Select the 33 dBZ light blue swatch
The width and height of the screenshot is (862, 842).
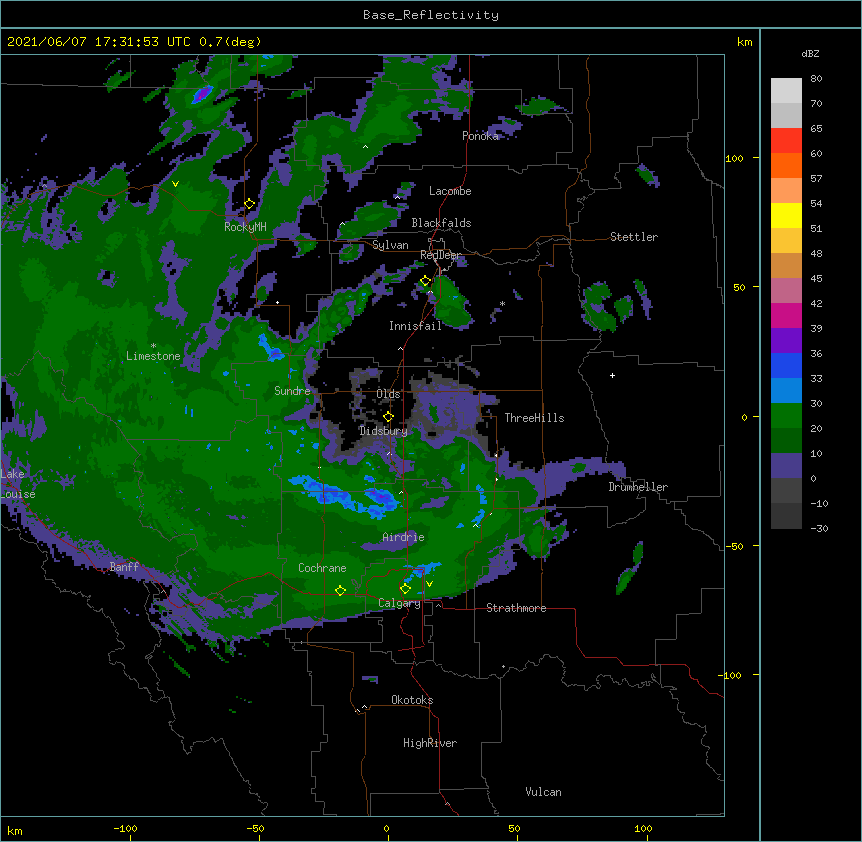786,391
